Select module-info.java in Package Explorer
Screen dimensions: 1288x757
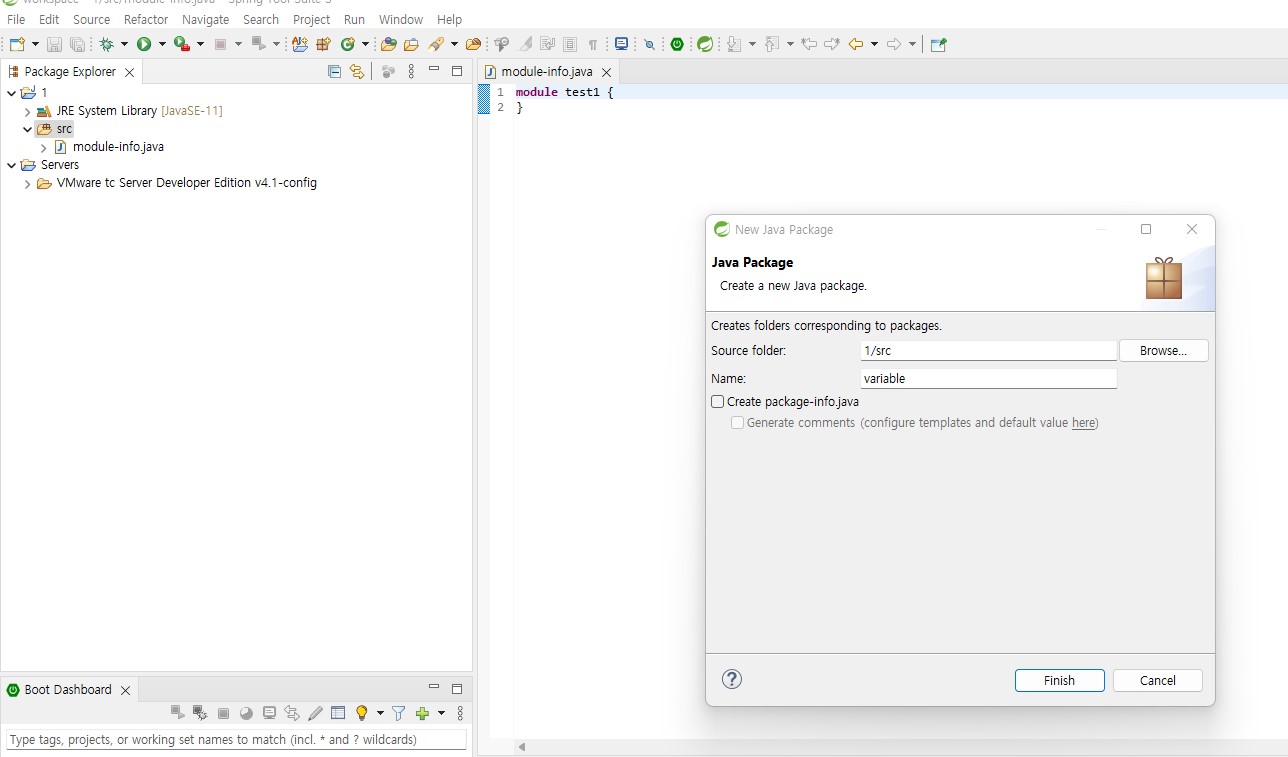coord(118,147)
